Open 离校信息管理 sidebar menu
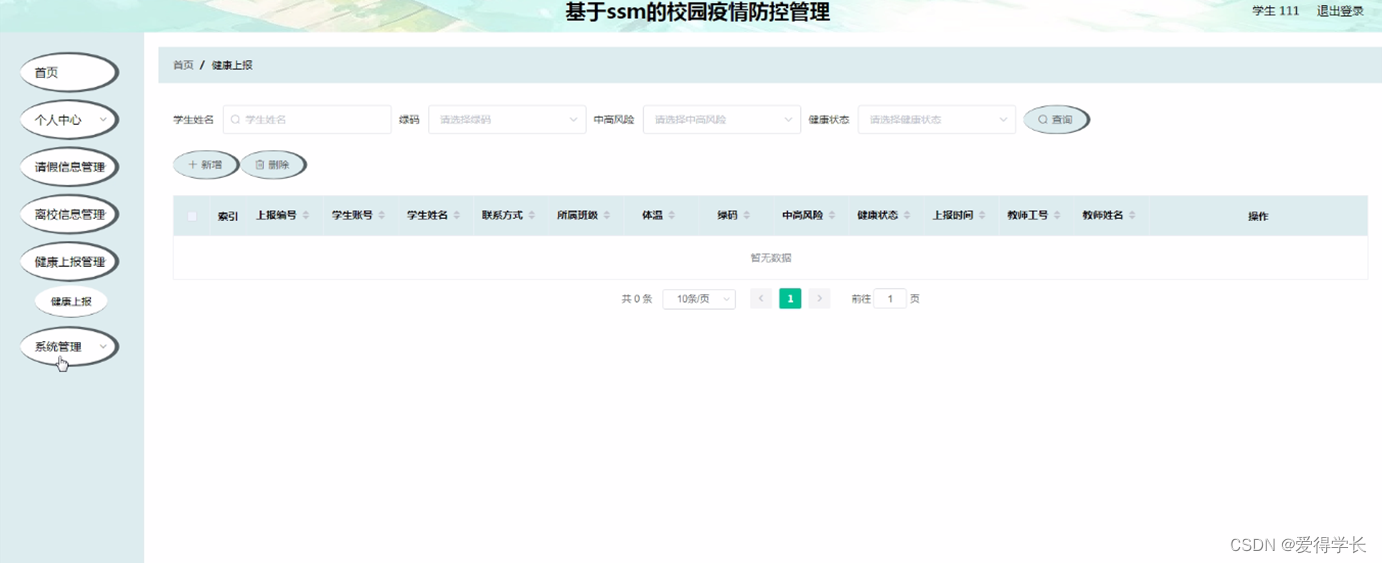 point(69,214)
